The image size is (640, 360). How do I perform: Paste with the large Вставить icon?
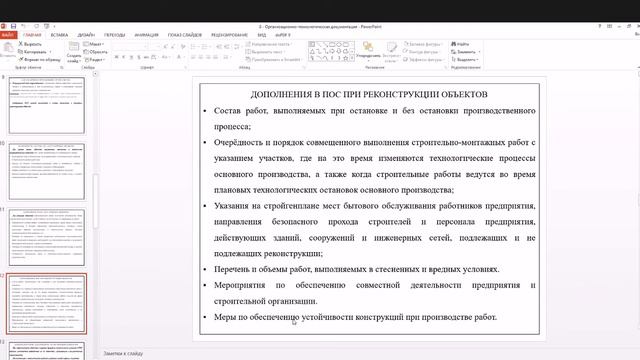point(8,51)
